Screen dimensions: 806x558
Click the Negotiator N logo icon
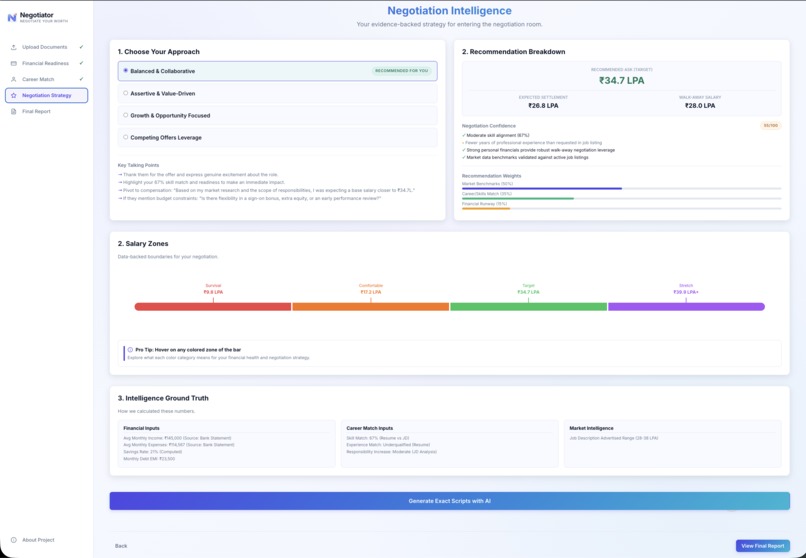point(12,18)
